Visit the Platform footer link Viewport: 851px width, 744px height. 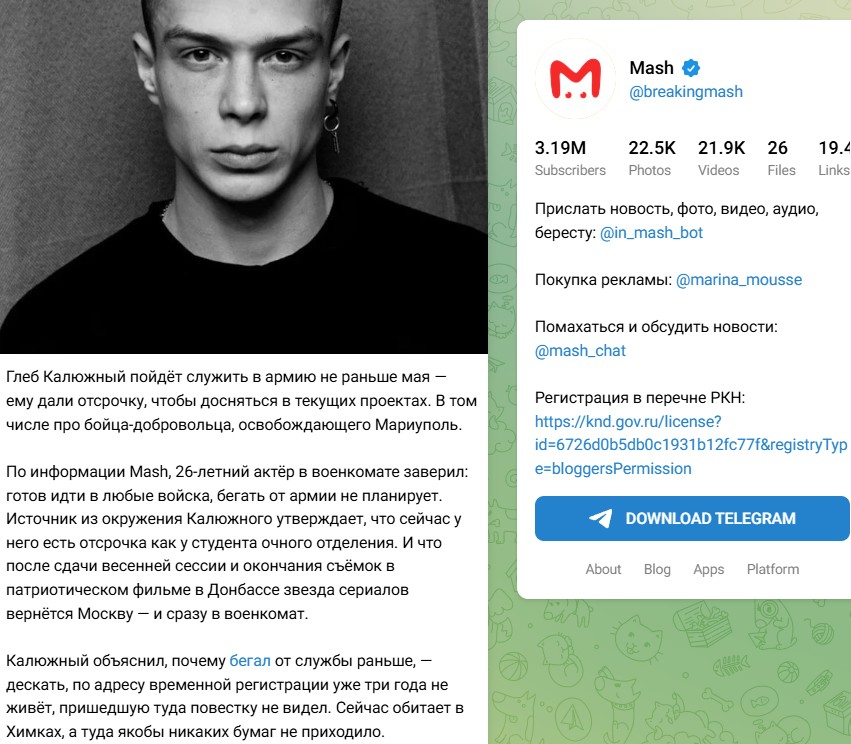pos(772,569)
